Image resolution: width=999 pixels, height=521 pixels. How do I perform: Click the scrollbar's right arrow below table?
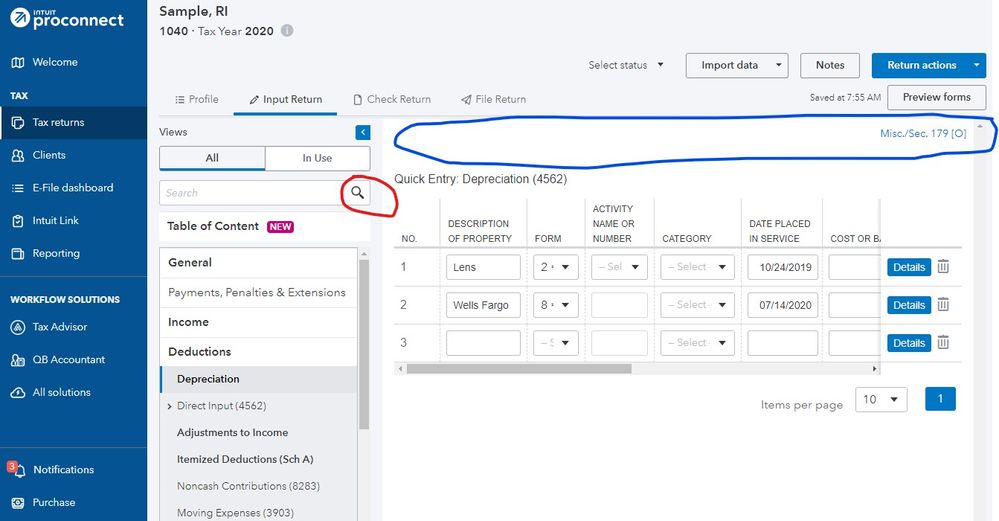[x=874, y=369]
